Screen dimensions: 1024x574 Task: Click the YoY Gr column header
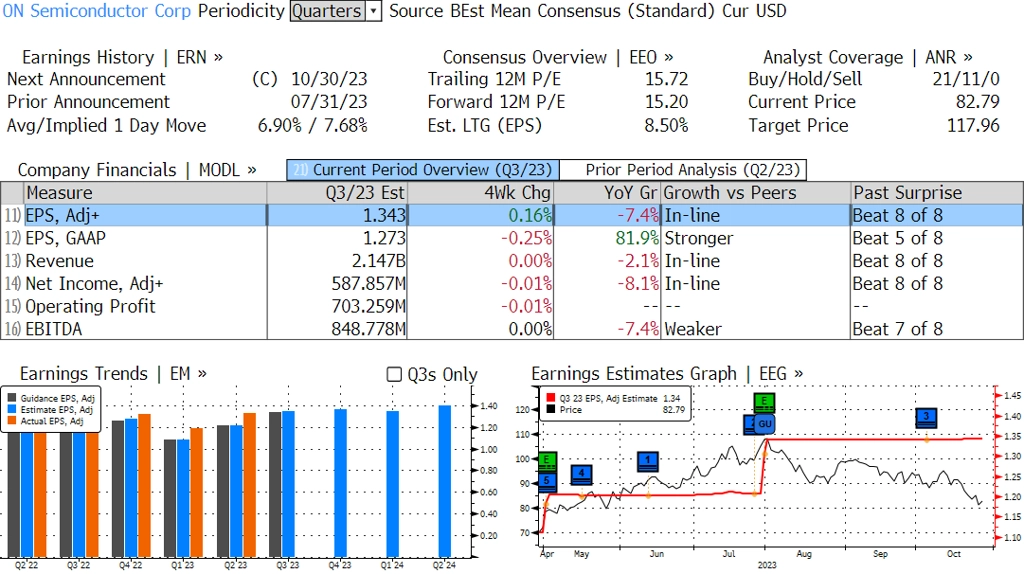click(x=607, y=193)
